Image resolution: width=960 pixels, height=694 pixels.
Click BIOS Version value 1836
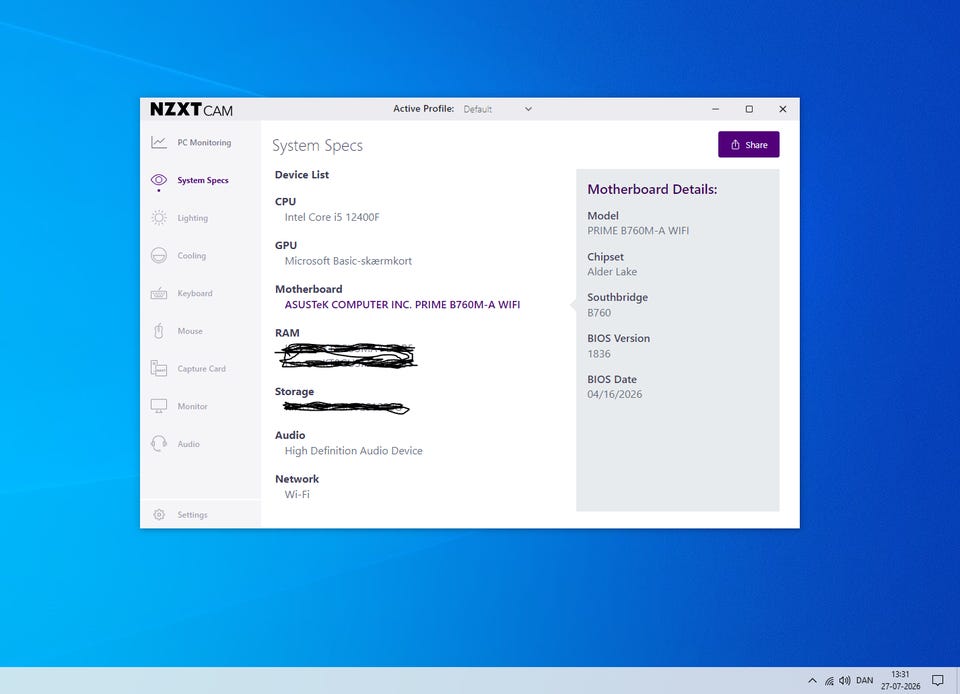[x=599, y=354]
